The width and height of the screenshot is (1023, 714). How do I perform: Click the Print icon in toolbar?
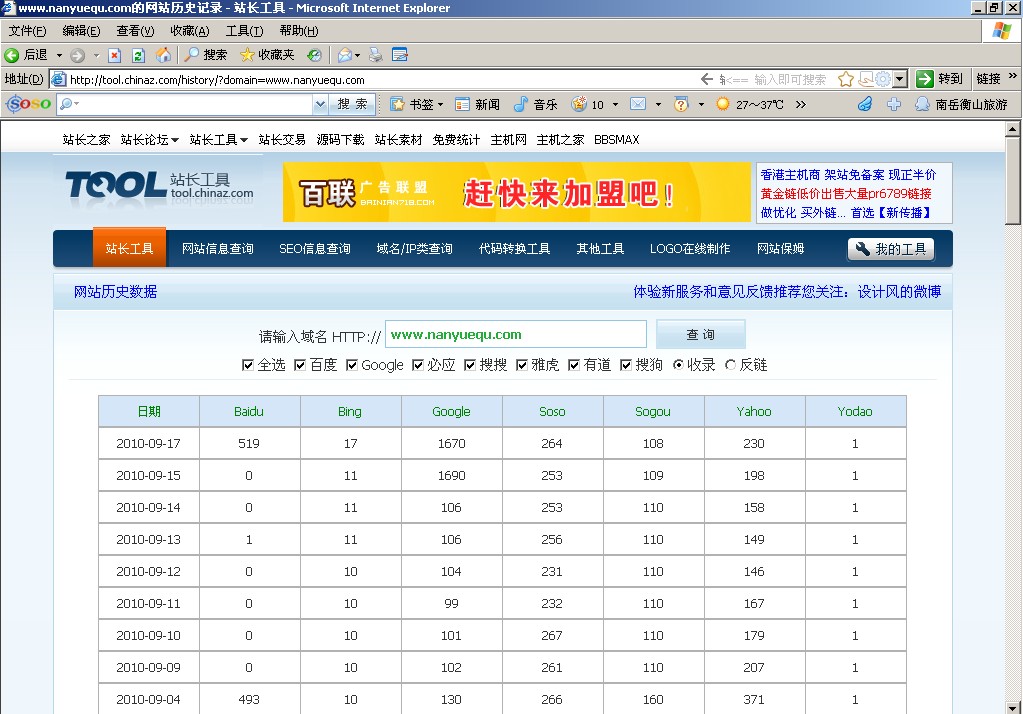(375, 55)
